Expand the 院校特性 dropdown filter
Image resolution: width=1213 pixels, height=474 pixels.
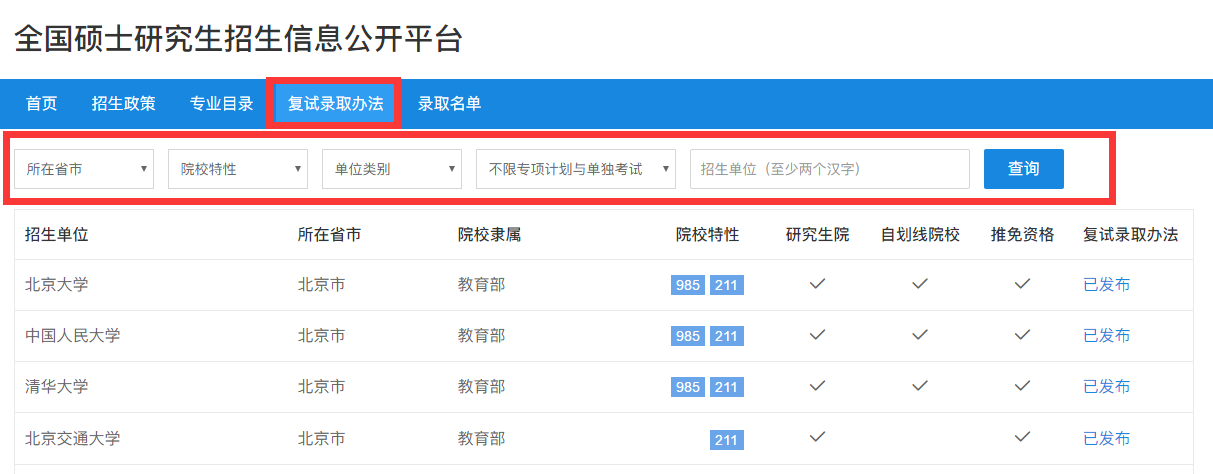pos(238,169)
